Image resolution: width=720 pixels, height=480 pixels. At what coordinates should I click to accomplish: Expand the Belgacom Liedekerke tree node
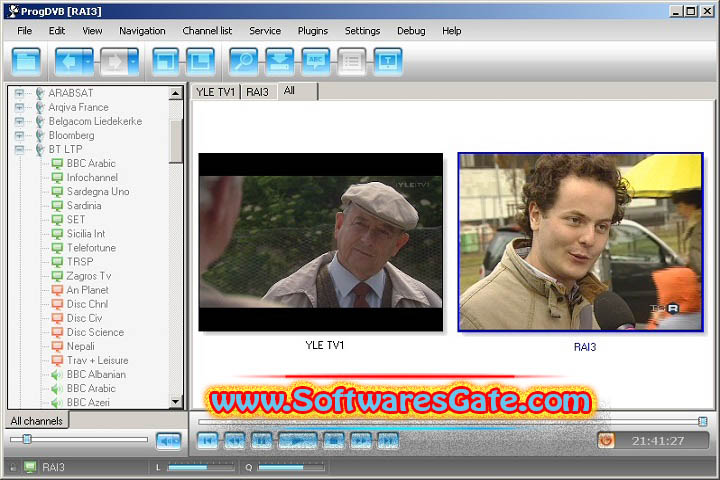coord(19,121)
